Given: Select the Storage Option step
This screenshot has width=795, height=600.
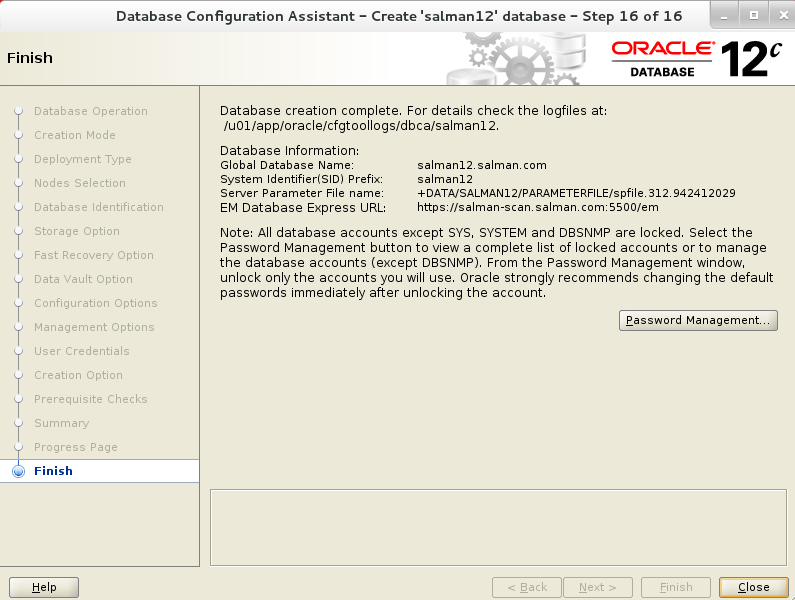Looking at the screenshot, I should tap(77, 231).
